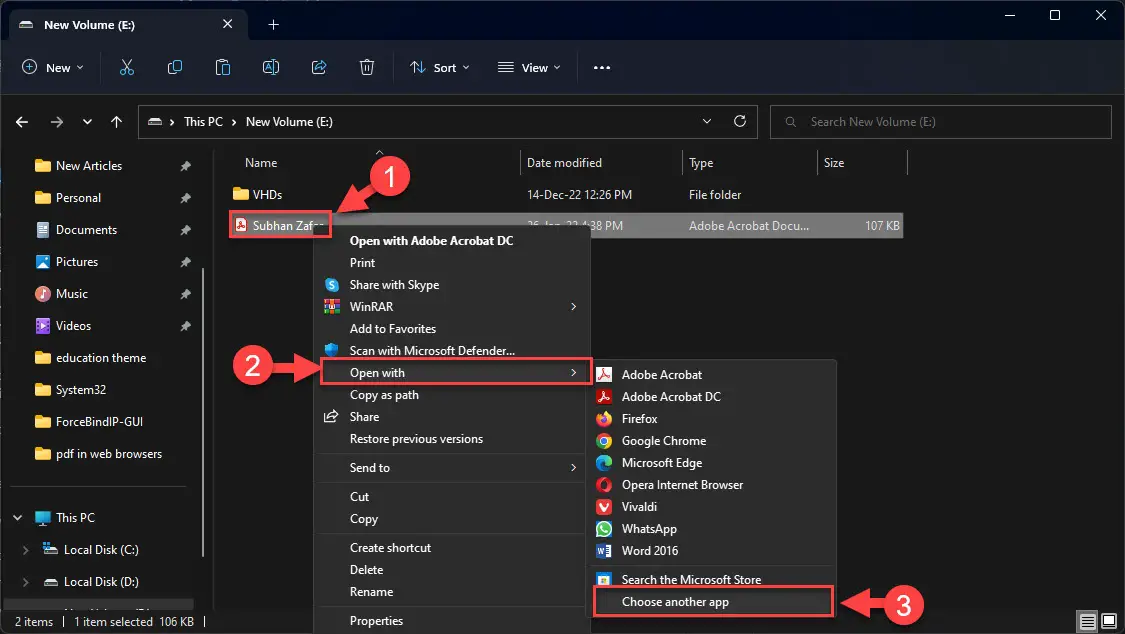The width and height of the screenshot is (1125, 634).
Task: Expand address bar history dropdown
Action: tap(707, 121)
